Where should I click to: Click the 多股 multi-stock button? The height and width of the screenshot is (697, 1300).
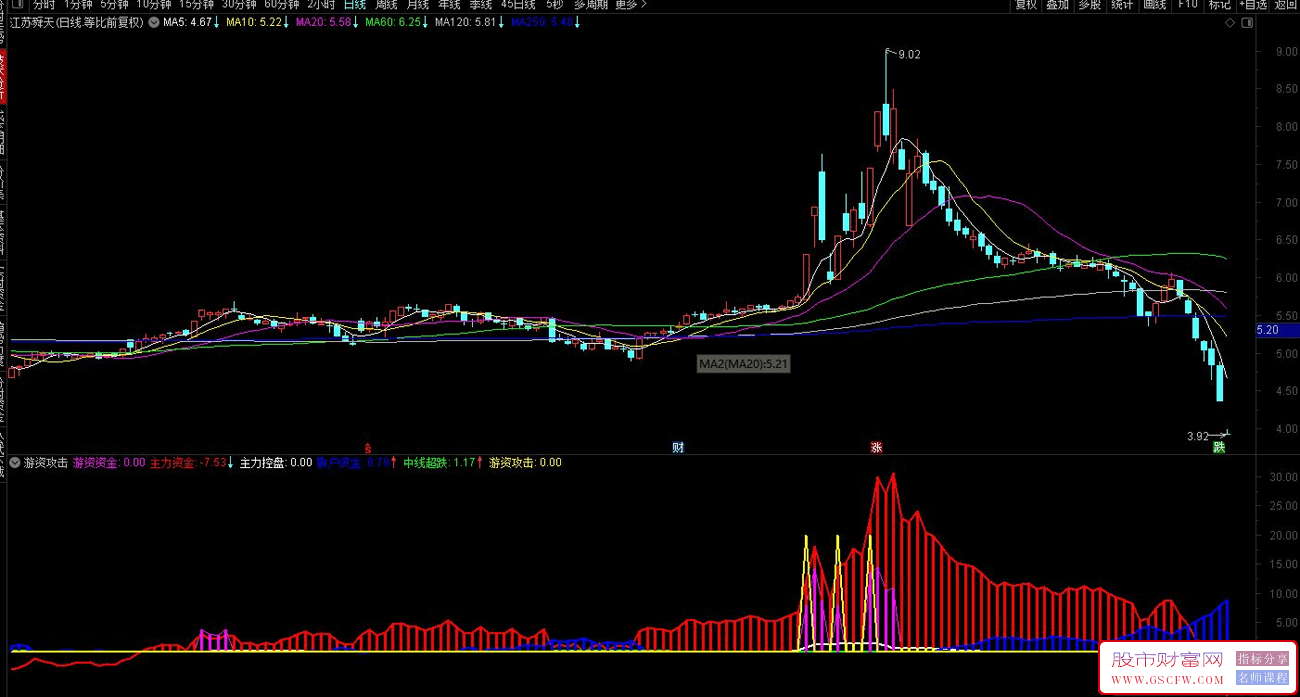tap(1089, 4)
